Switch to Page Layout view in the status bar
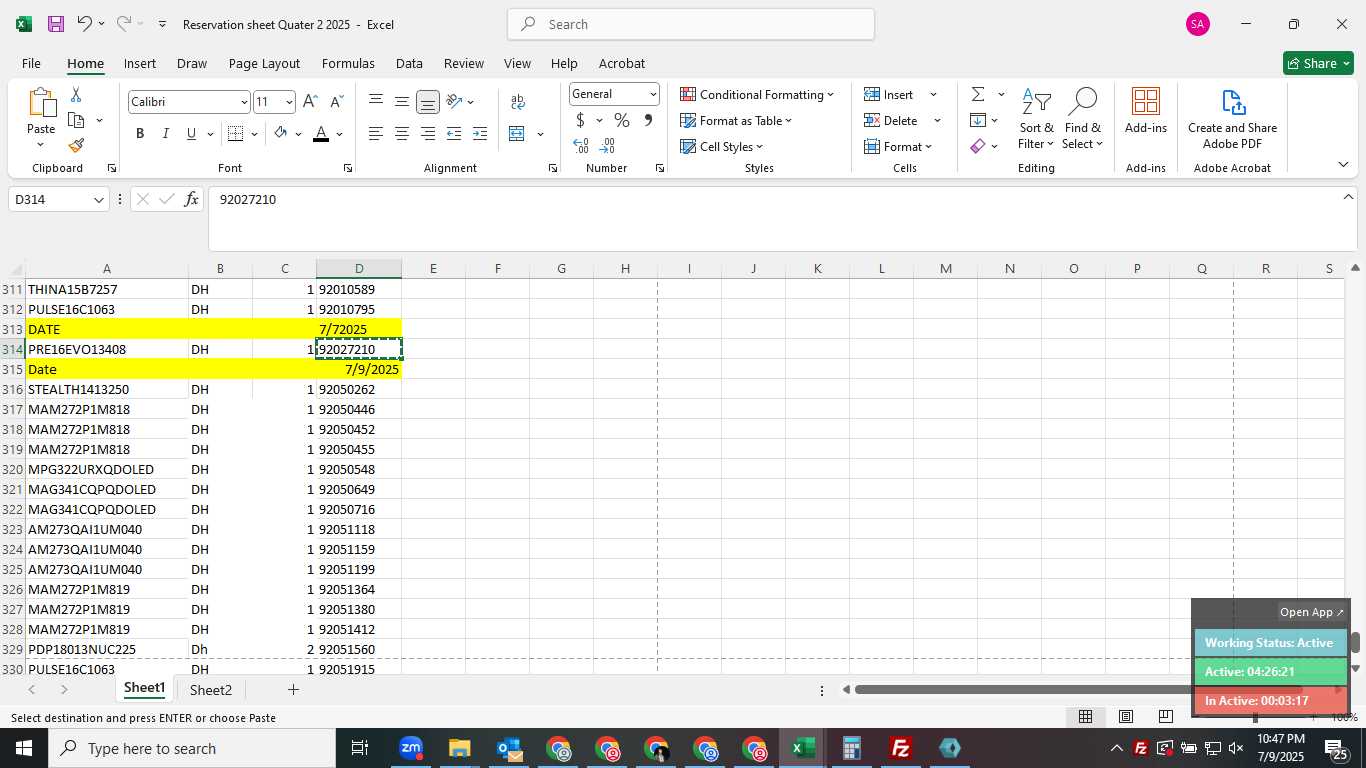Screen dimensions: 1366x768 pos(1125,716)
